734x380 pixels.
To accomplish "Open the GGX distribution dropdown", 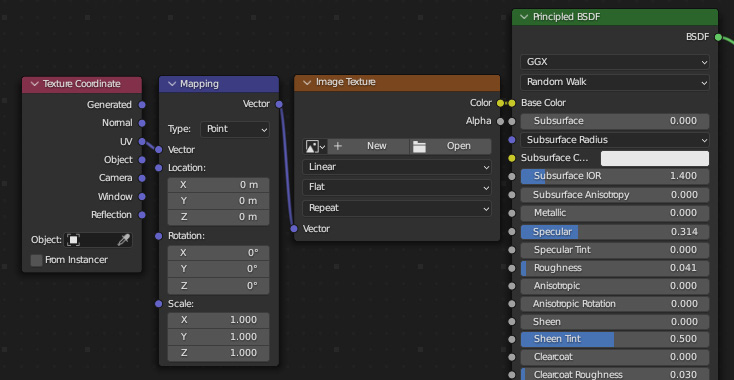I will 615,62.
